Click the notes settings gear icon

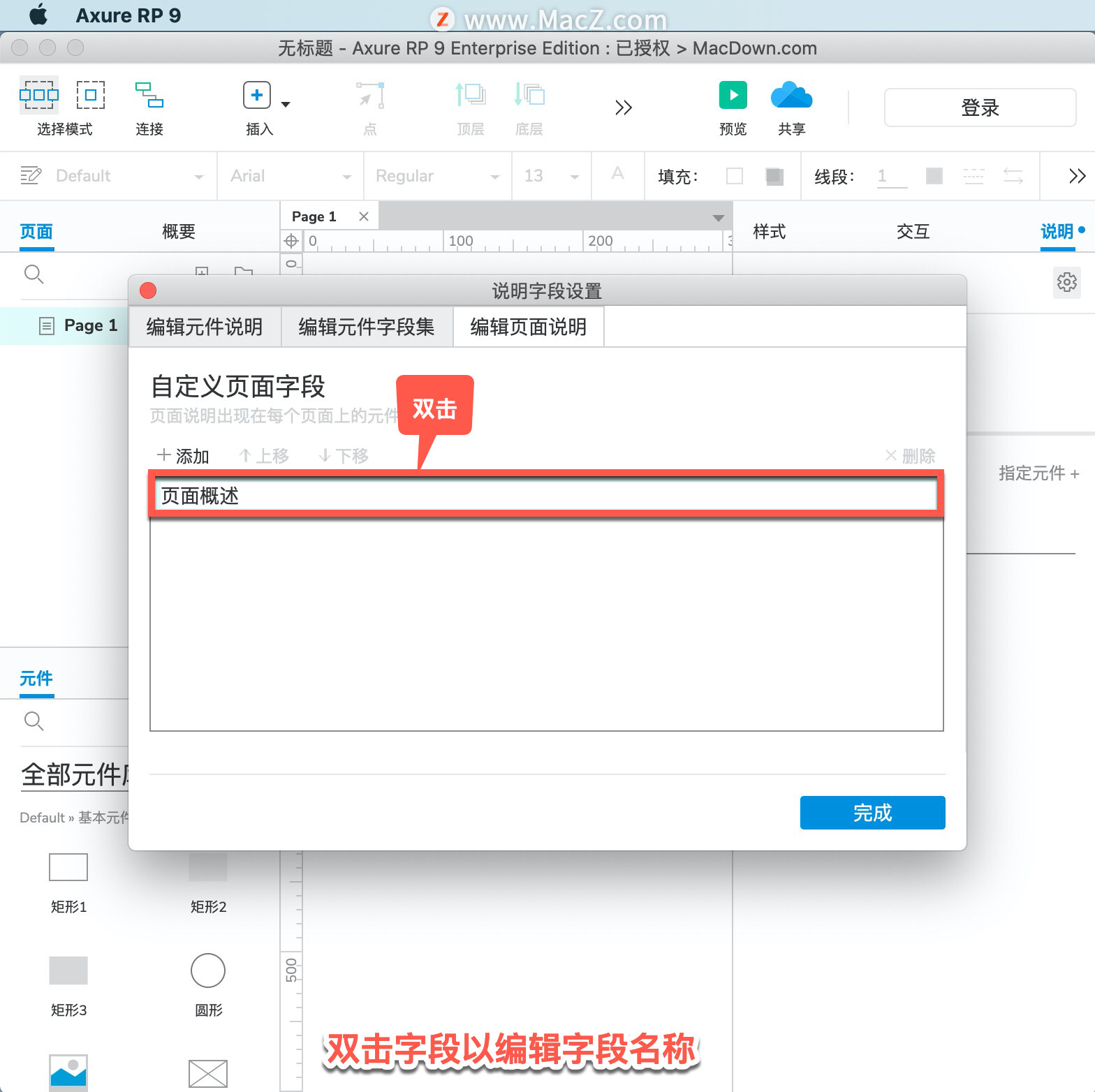point(1067,282)
